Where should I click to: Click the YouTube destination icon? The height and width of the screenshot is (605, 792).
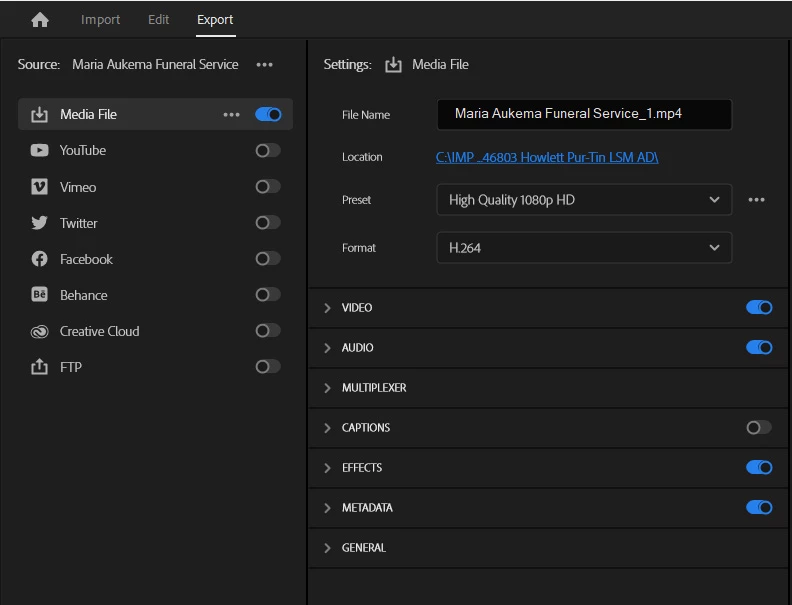tap(40, 151)
